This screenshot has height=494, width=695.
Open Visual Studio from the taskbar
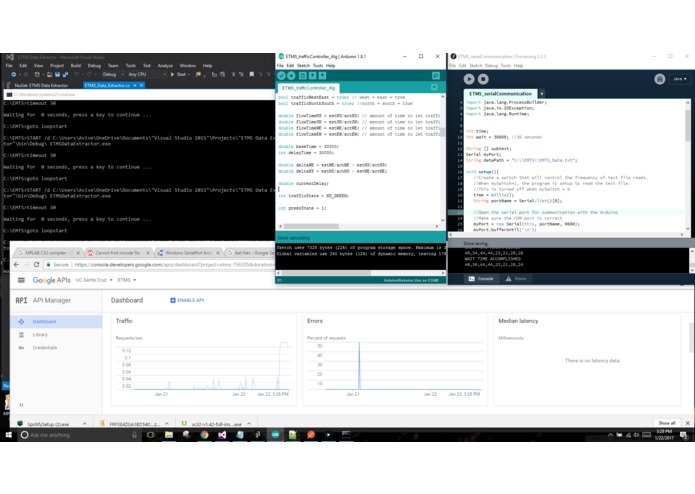222,435
